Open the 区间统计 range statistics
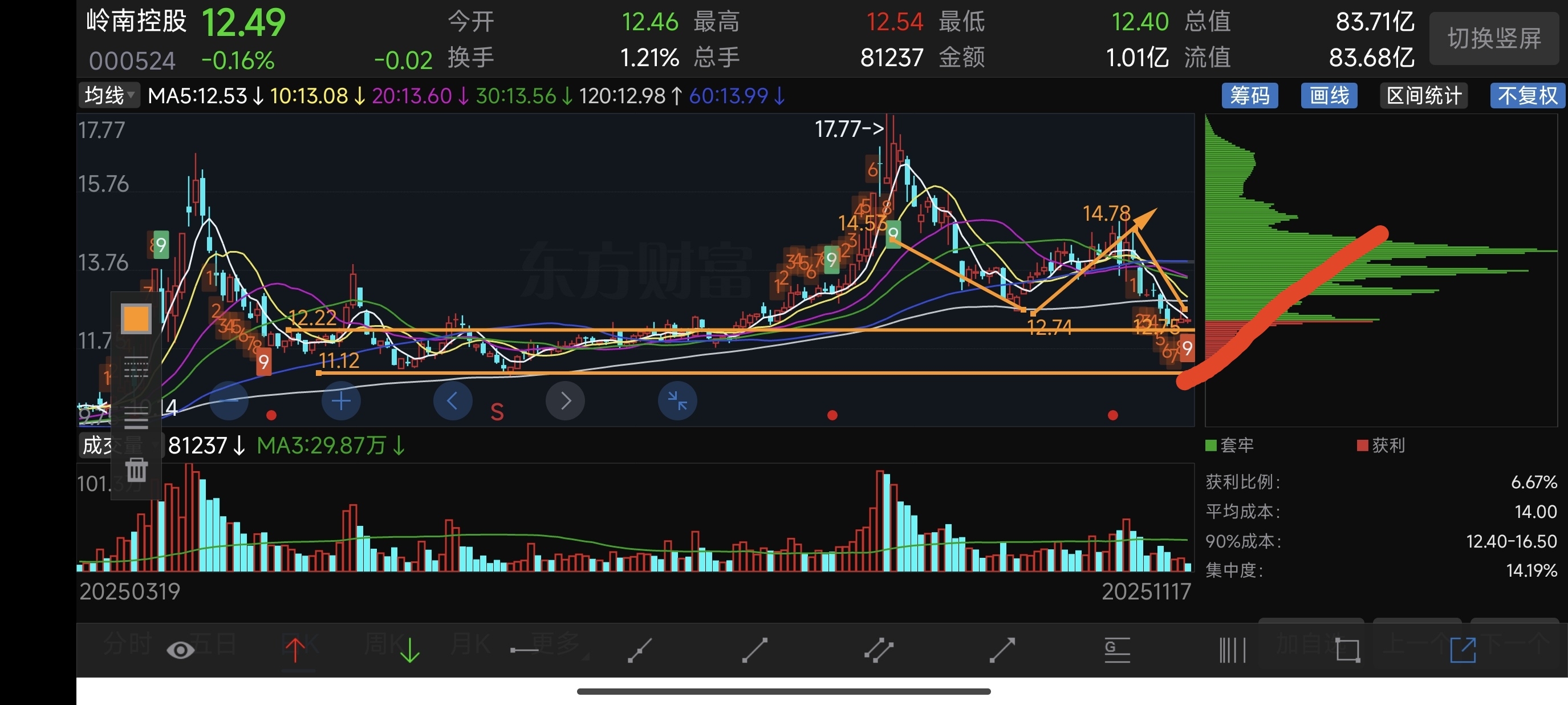The width and height of the screenshot is (1568, 705). point(1423,96)
